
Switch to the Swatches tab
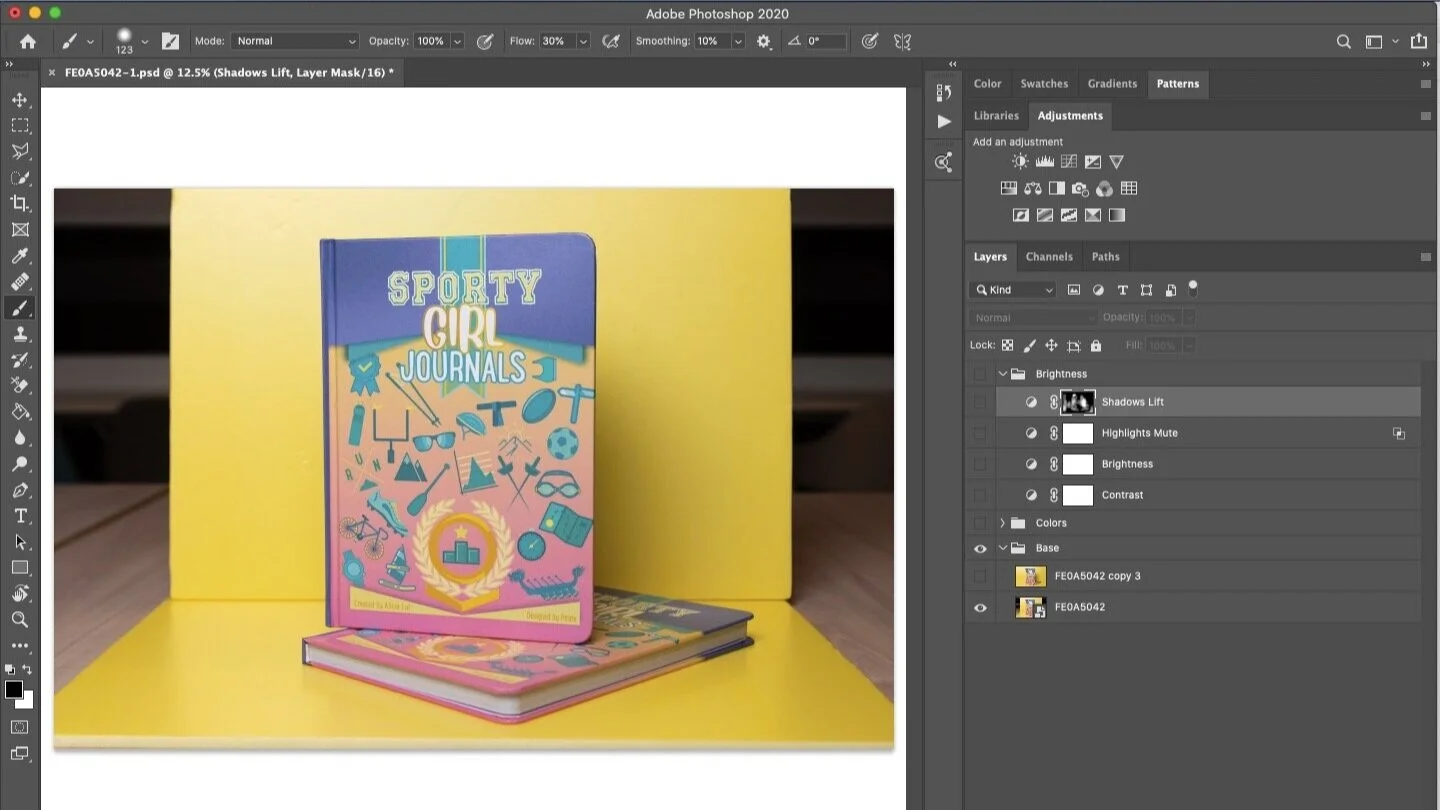[x=1044, y=84]
